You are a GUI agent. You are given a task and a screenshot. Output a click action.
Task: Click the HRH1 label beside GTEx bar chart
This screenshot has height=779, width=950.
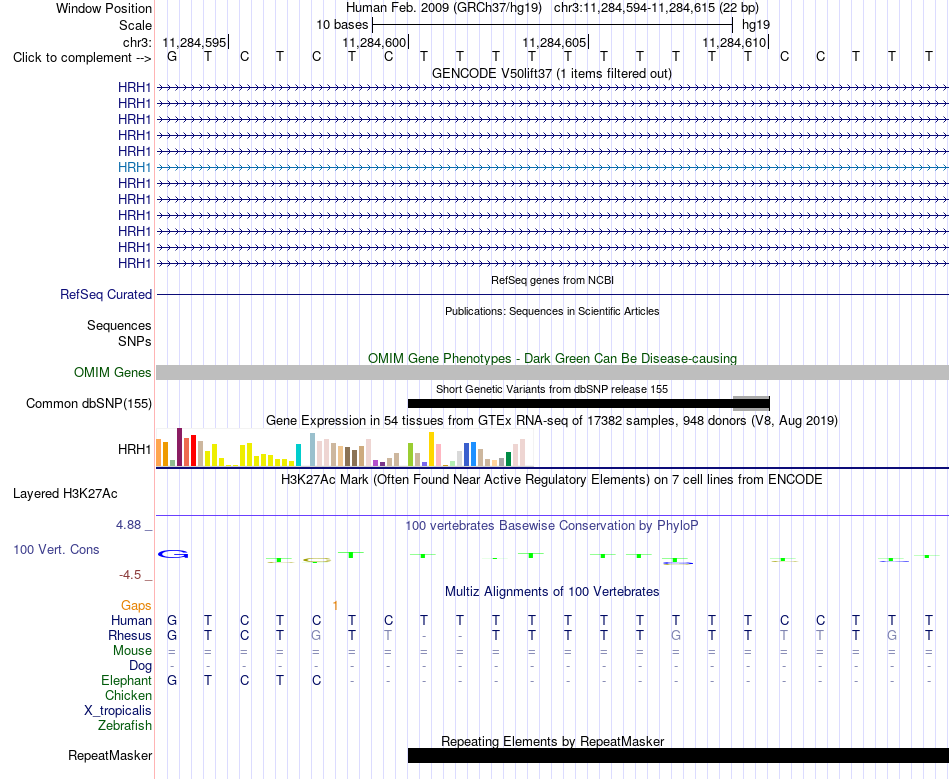click(135, 449)
